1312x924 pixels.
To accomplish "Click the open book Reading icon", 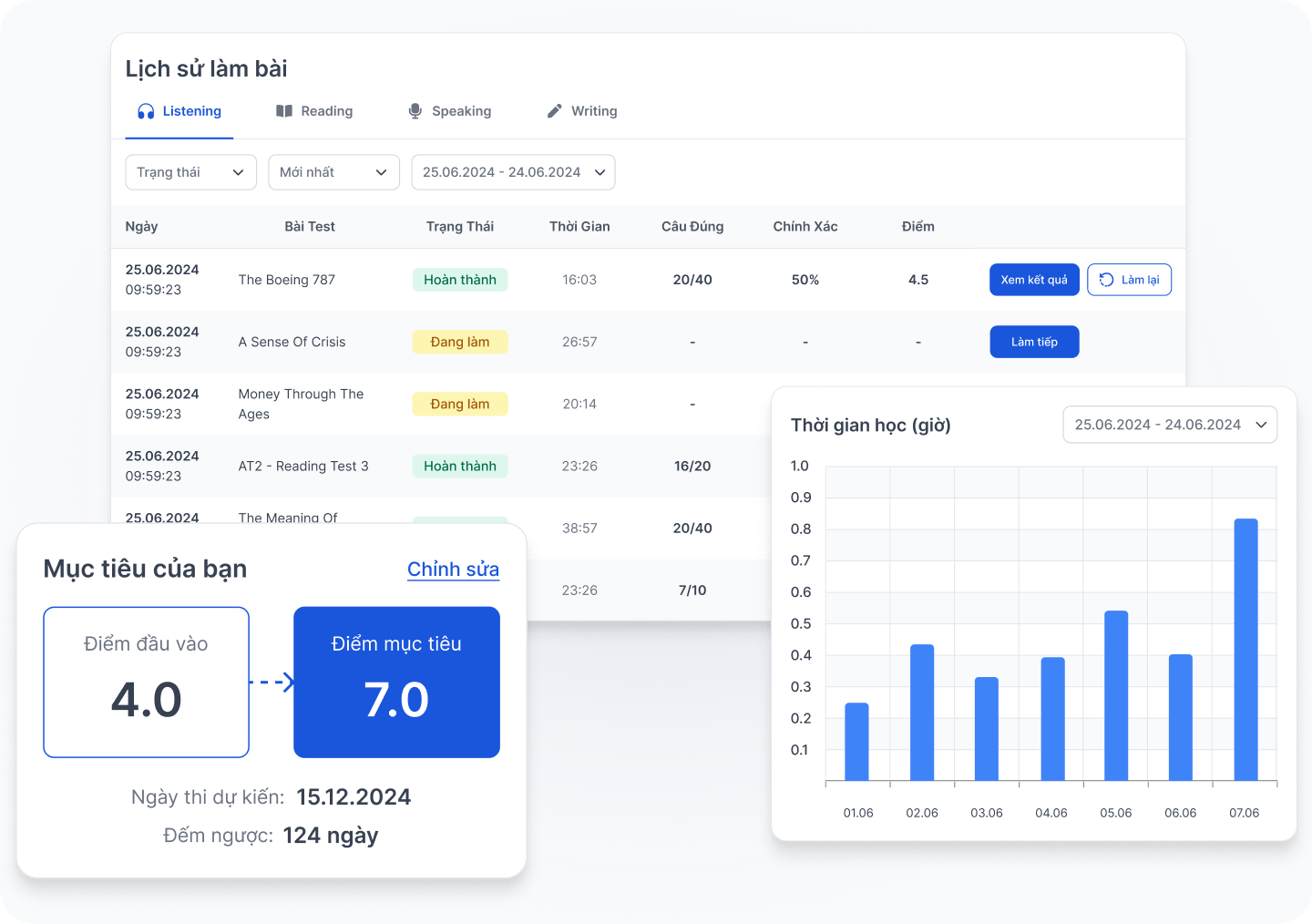I will (x=284, y=111).
